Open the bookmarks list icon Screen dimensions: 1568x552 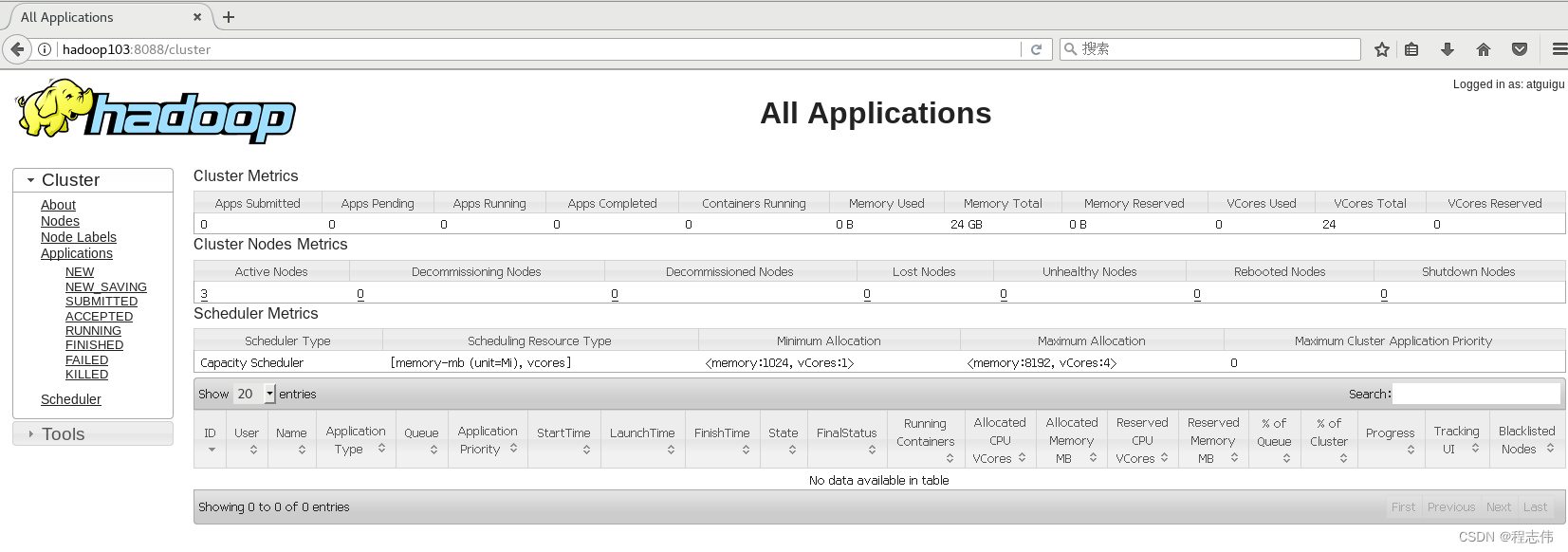1412,49
